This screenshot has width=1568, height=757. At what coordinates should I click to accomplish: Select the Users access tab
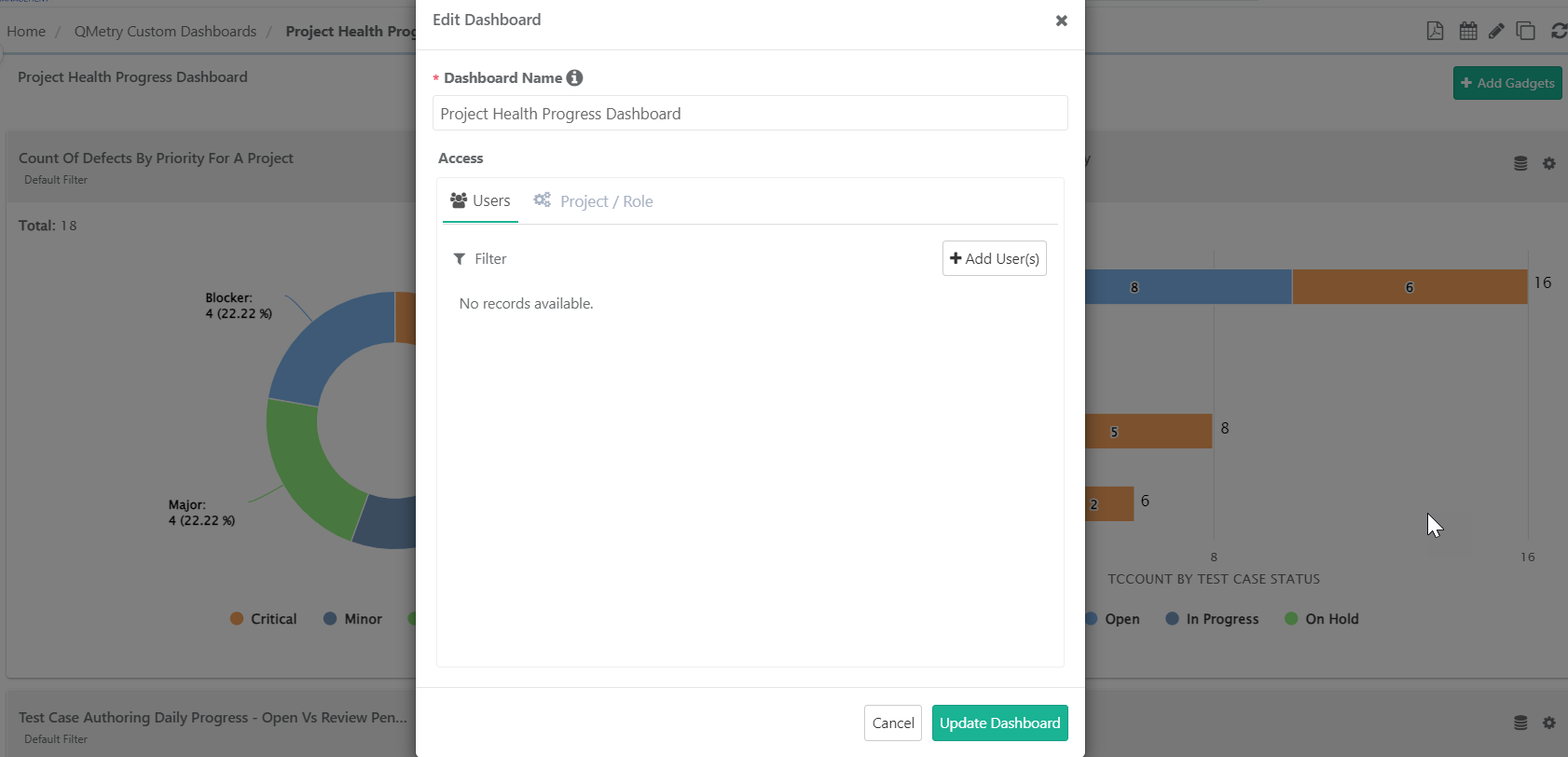(479, 200)
